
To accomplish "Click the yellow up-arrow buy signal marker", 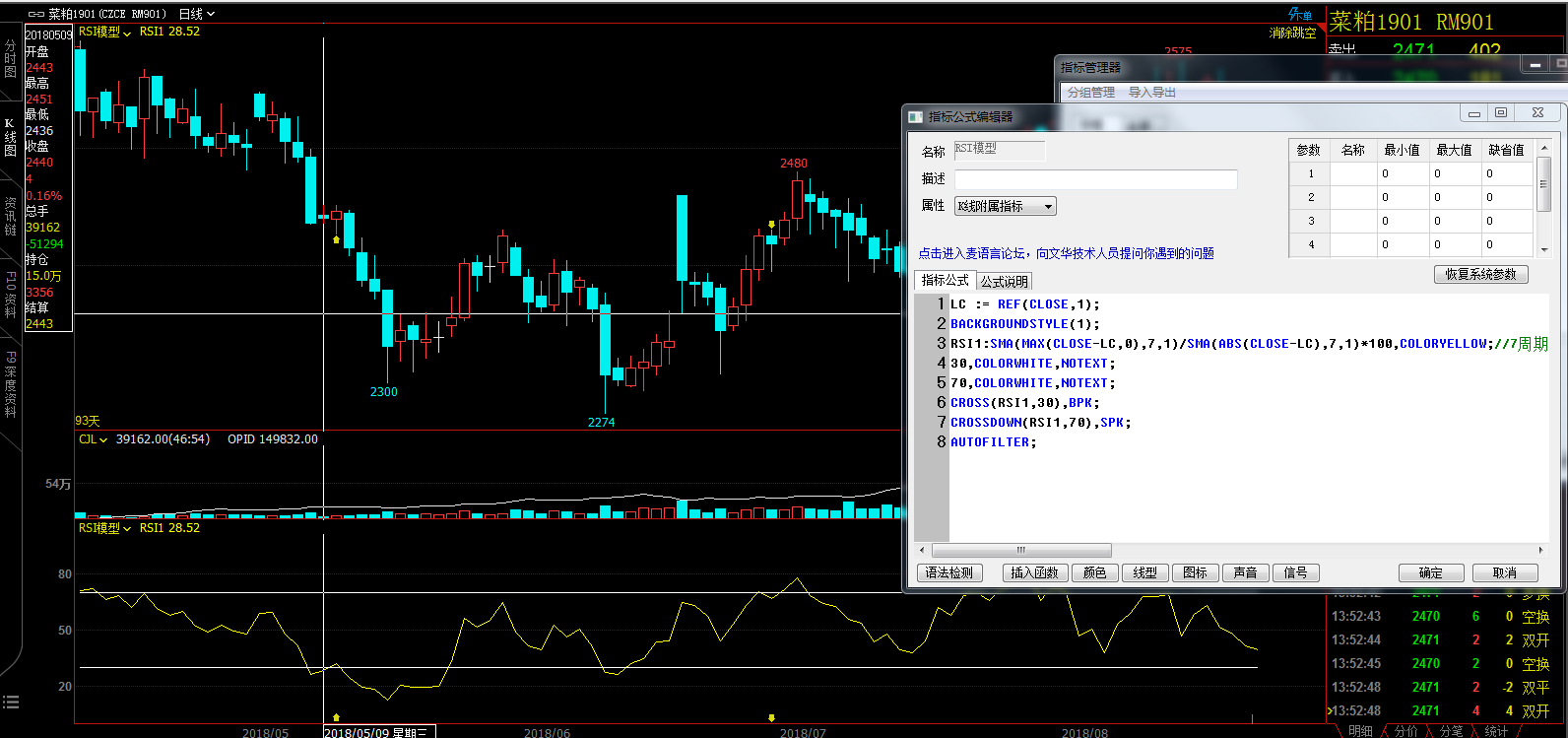I will pyautogui.click(x=336, y=239).
